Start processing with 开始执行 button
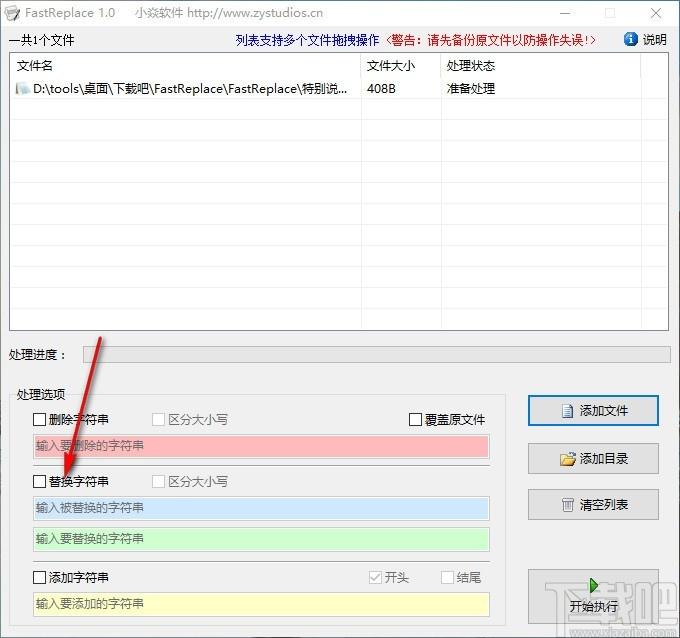This screenshot has width=680, height=638. (593, 596)
